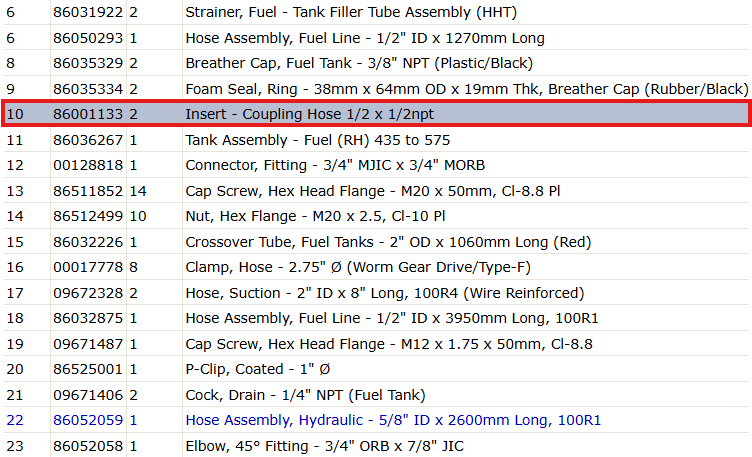
Task: Click part number 86052059 link
Action: point(88,421)
